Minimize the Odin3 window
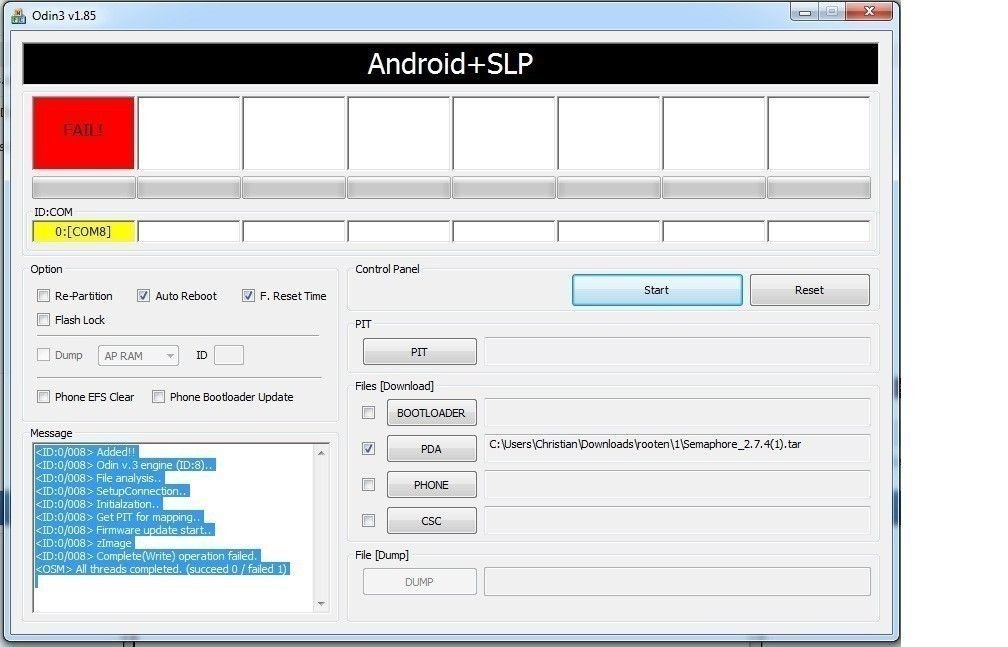 (805, 12)
